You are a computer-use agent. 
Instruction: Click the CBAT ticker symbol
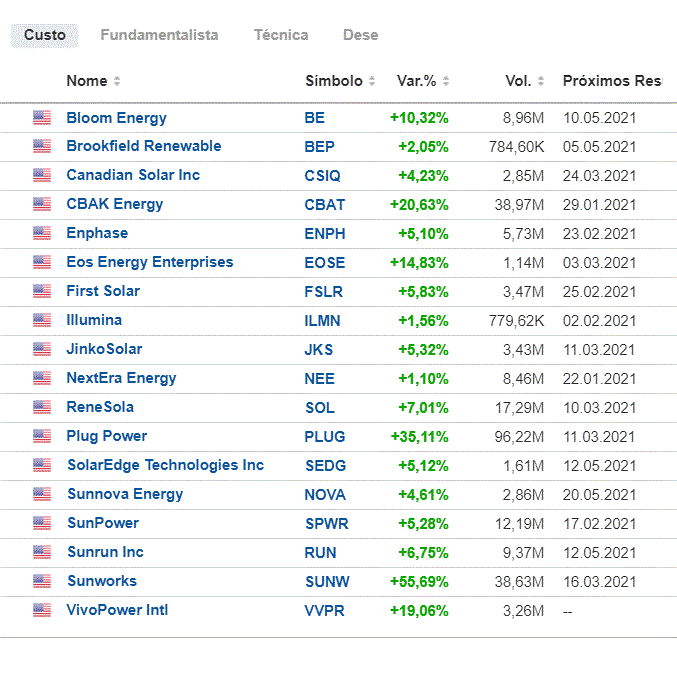325,205
